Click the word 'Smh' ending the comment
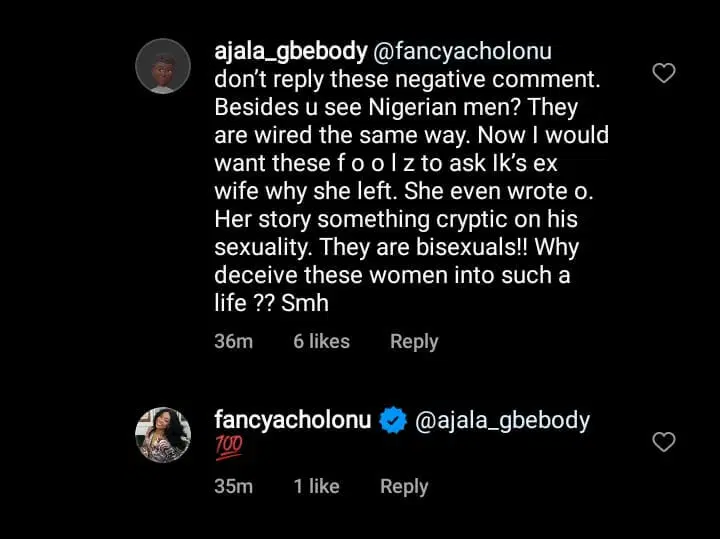The width and height of the screenshot is (720, 539). [305, 303]
